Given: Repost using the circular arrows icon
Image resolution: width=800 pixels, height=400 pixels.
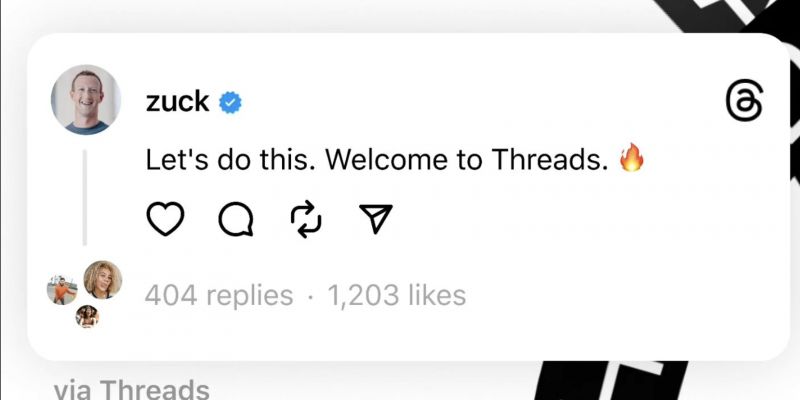Looking at the screenshot, I should (306, 220).
